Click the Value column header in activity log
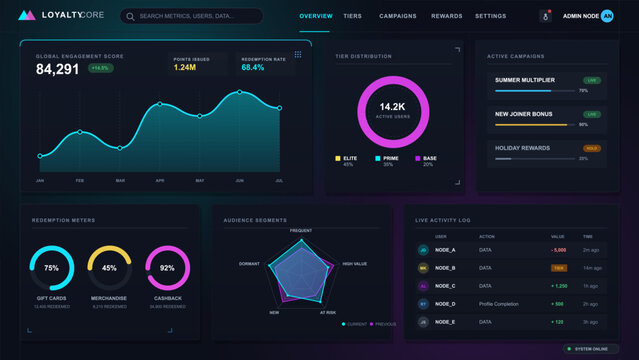The width and height of the screenshot is (639, 360). click(x=557, y=236)
